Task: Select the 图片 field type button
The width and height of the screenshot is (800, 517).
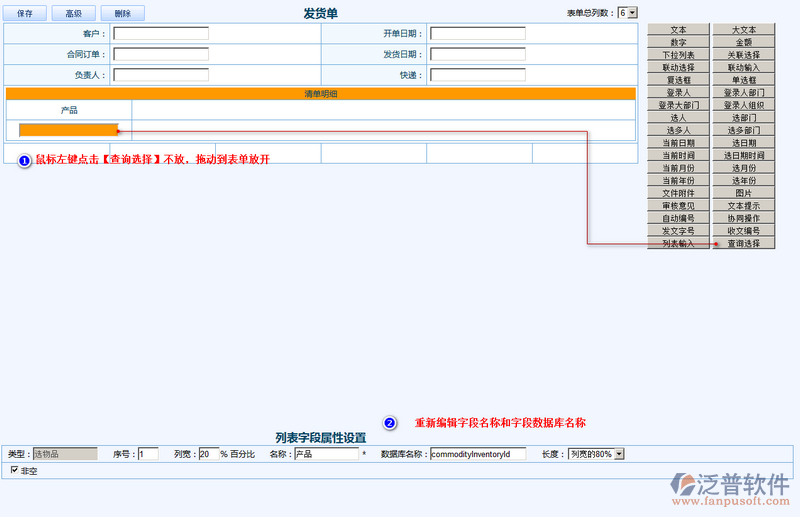Action: (x=743, y=193)
